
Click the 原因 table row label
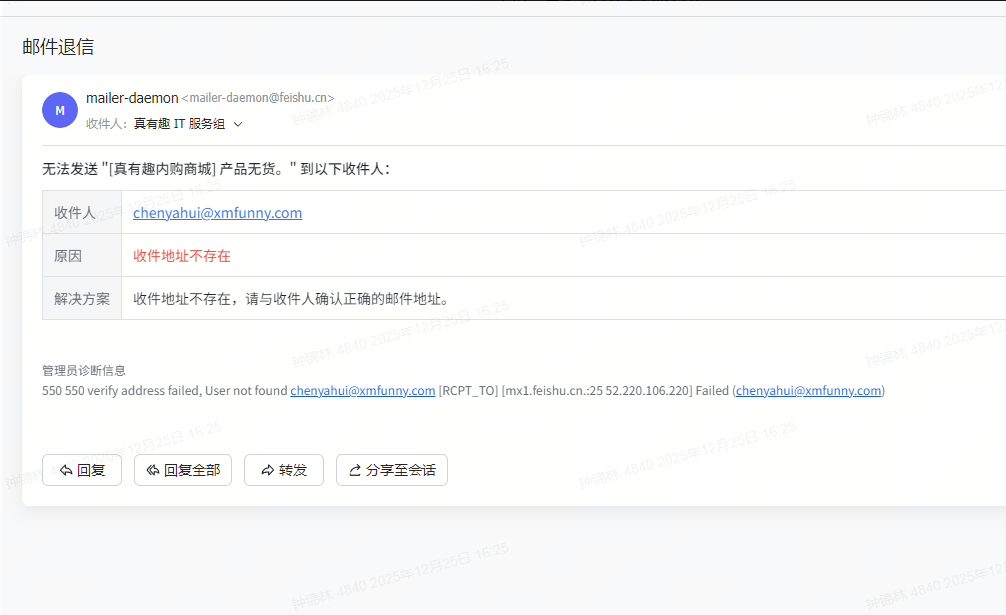click(x=68, y=256)
